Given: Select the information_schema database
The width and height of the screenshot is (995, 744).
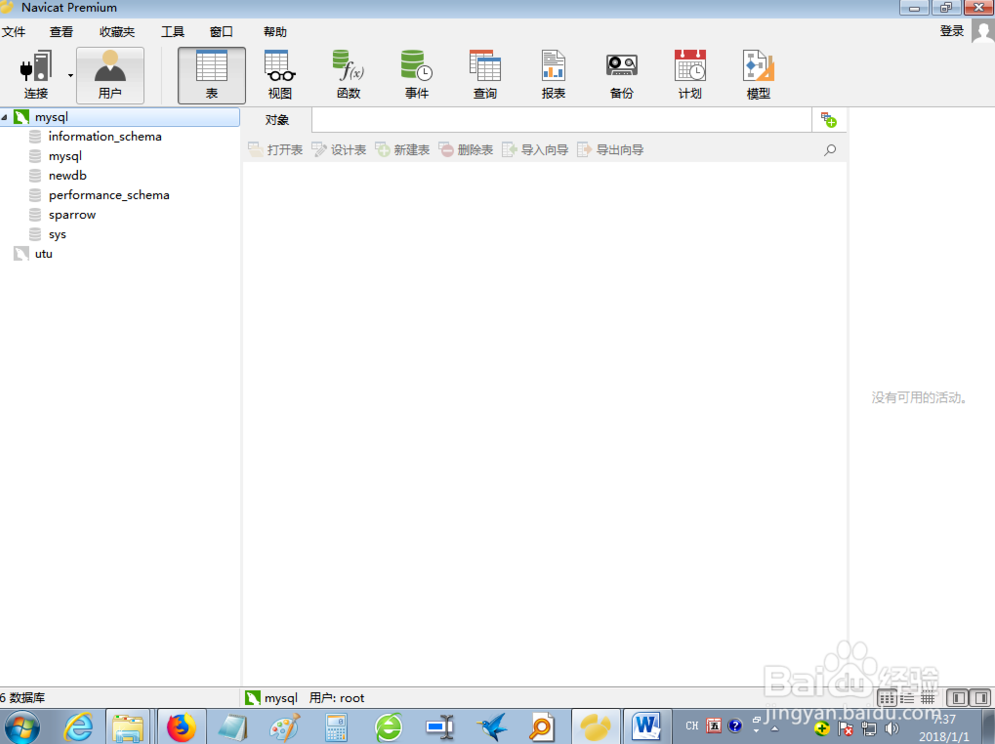Looking at the screenshot, I should [105, 136].
